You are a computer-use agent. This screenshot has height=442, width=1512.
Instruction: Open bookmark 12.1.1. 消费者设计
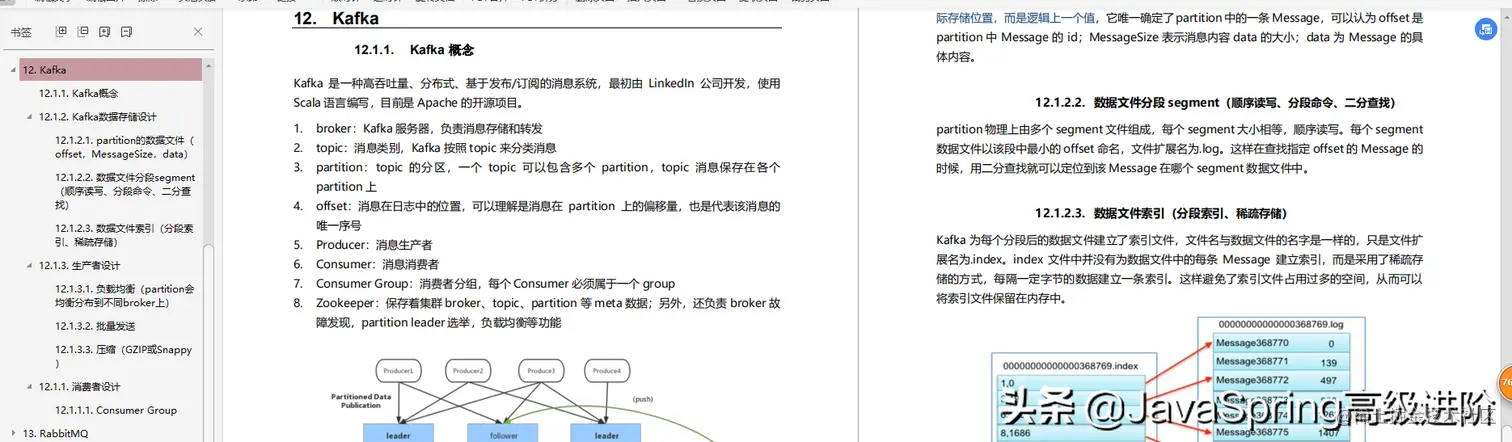80,386
